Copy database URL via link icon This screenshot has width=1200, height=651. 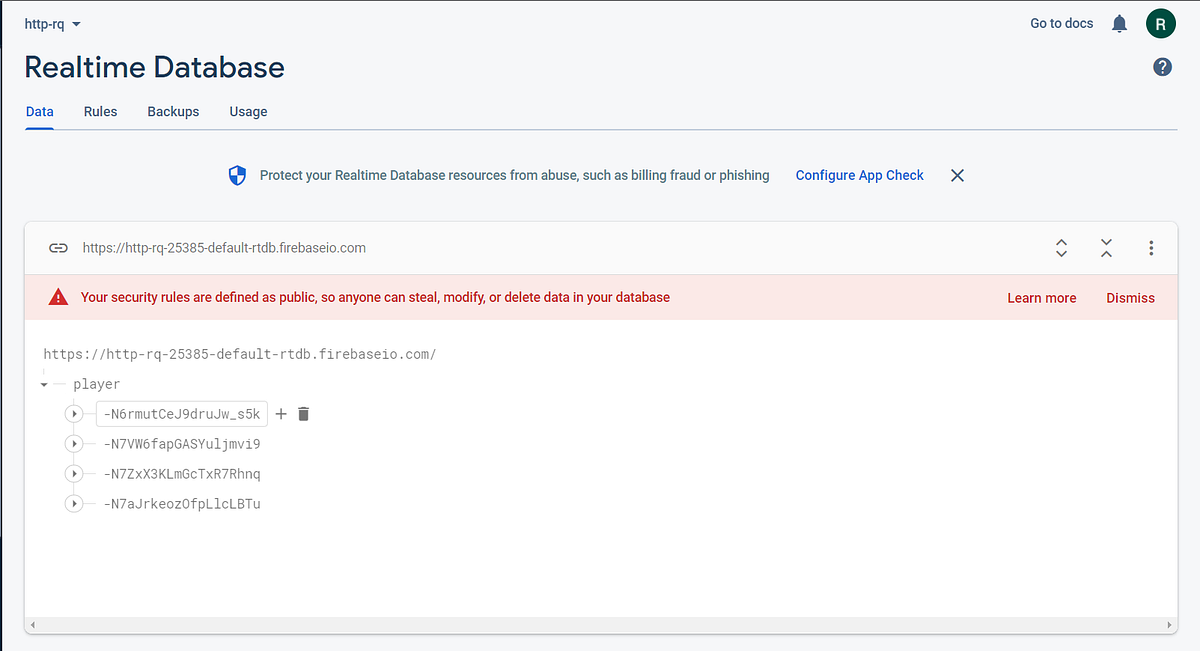pos(59,248)
